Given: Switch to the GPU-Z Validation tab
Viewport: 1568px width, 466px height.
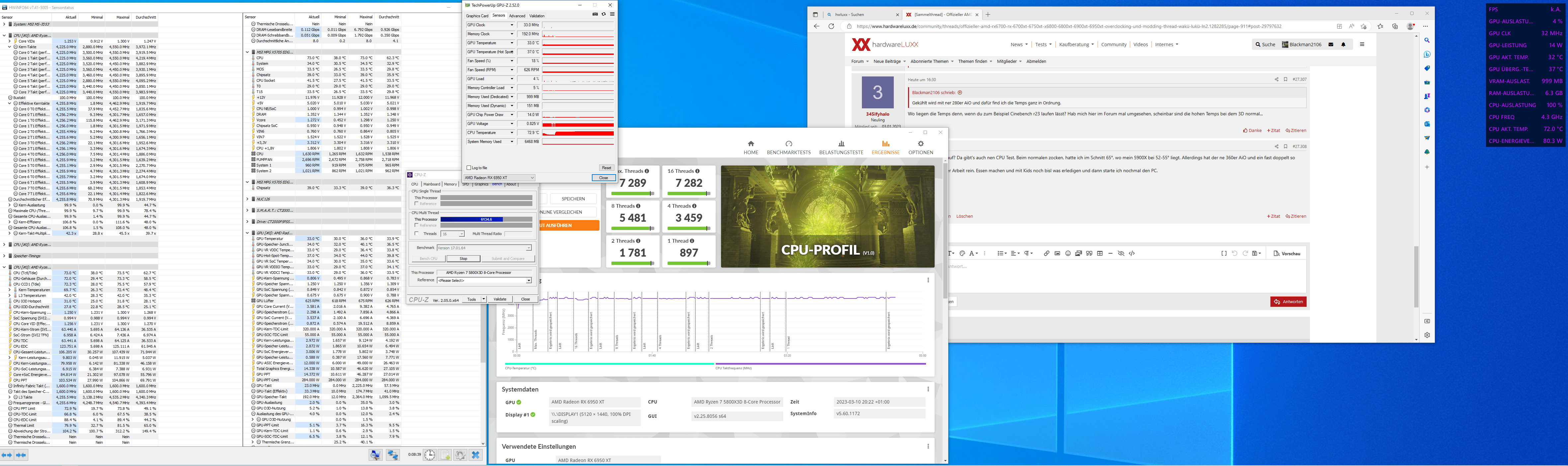Looking at the screenshot, I should [x=537, y=16].
